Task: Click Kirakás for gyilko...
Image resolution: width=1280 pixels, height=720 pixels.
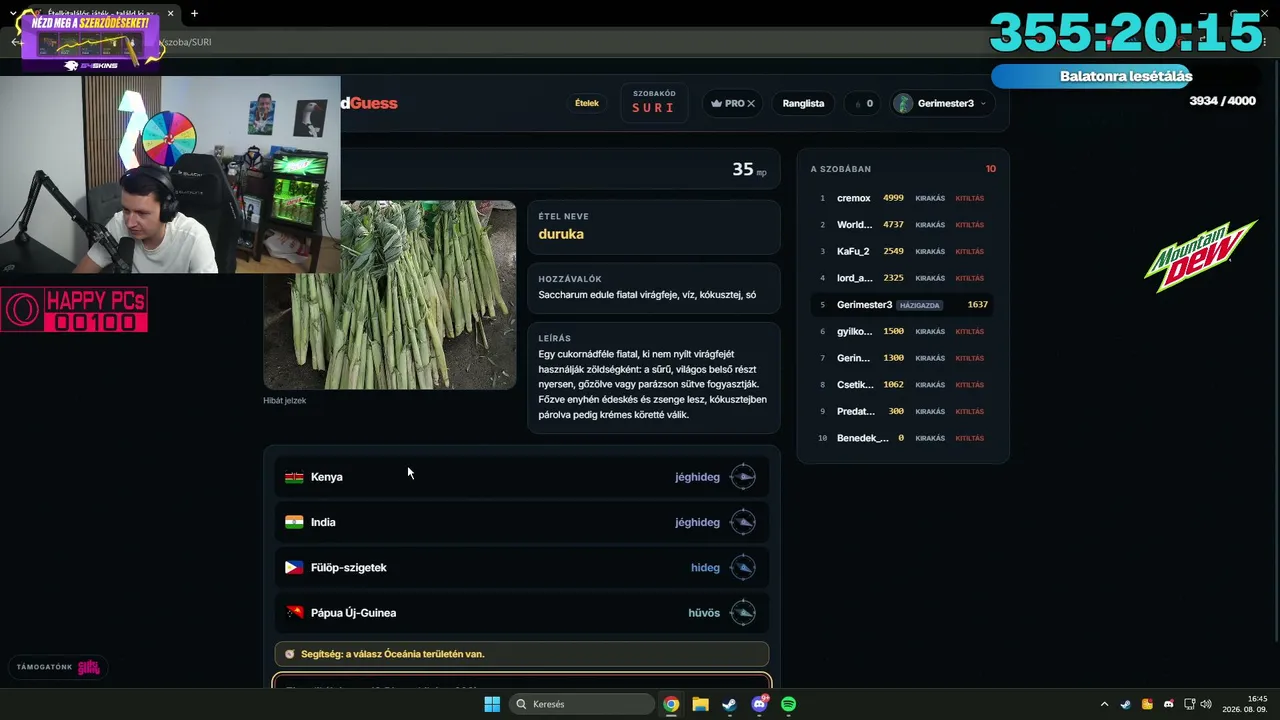Action: tap(930, 331)
